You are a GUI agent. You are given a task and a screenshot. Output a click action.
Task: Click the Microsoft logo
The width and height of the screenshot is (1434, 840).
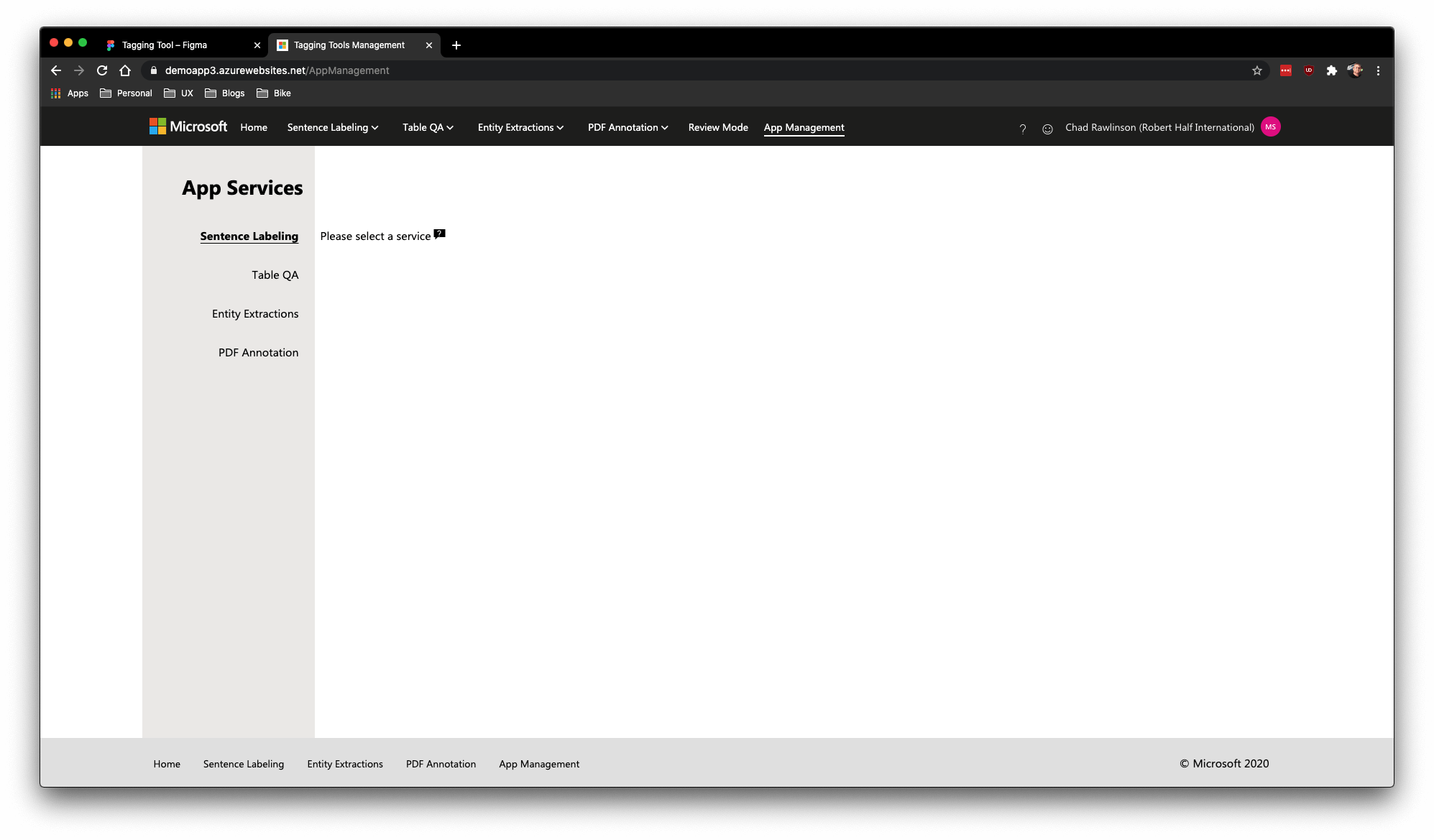(188, 126)
